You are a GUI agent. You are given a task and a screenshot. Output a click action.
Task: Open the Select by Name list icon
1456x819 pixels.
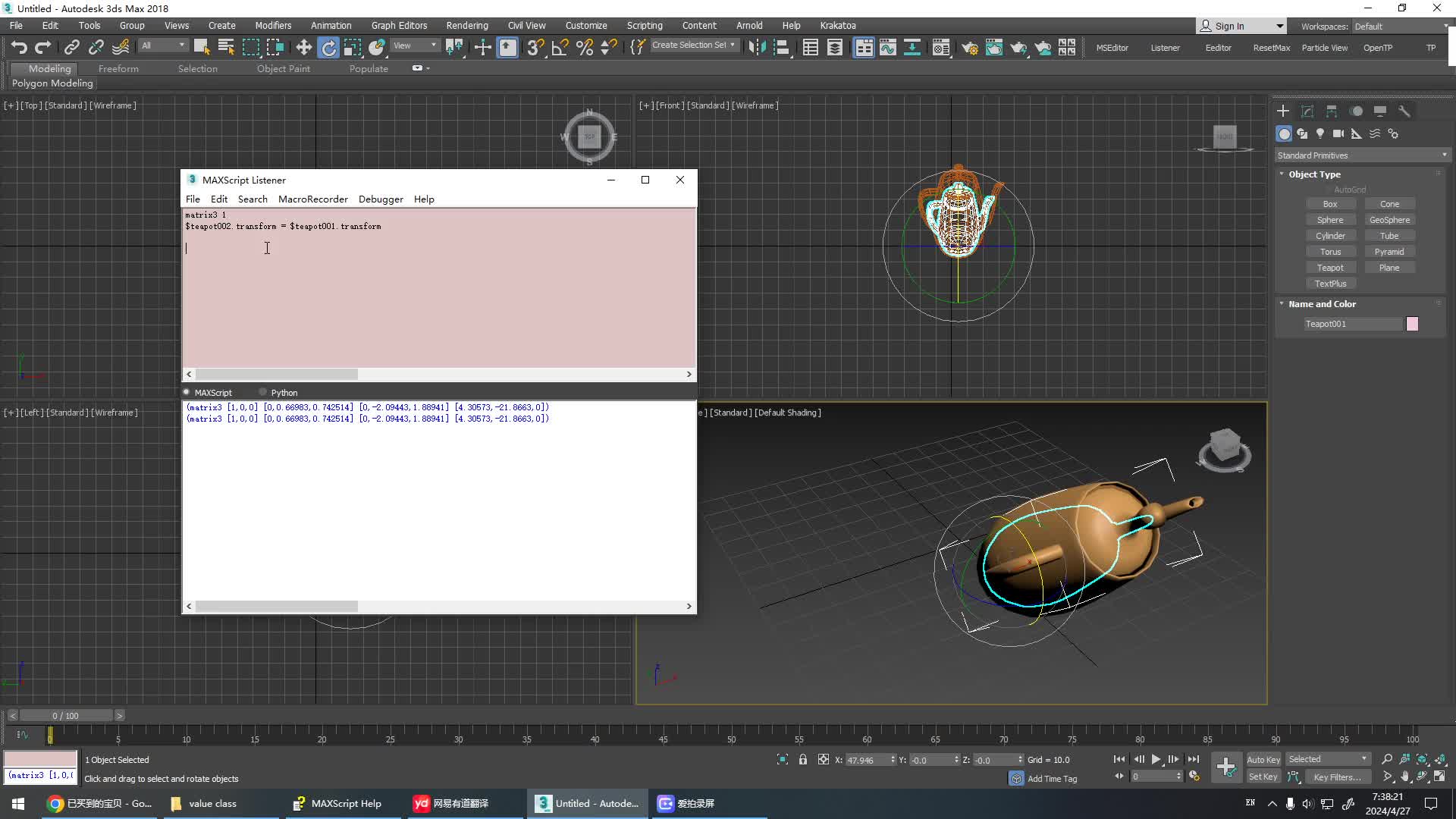coord(226,48)
